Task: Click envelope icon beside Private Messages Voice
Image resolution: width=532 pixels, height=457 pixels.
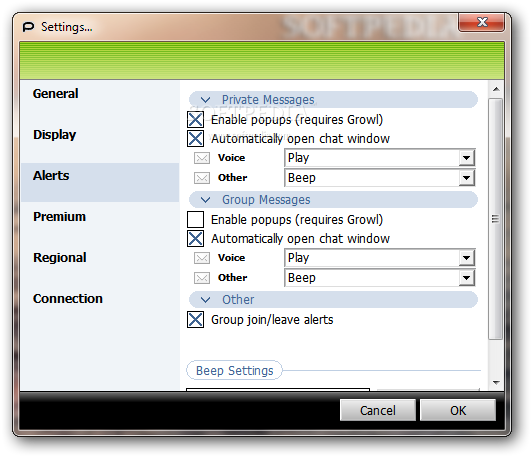Action: pyautogui.click(x=202, y=158)
